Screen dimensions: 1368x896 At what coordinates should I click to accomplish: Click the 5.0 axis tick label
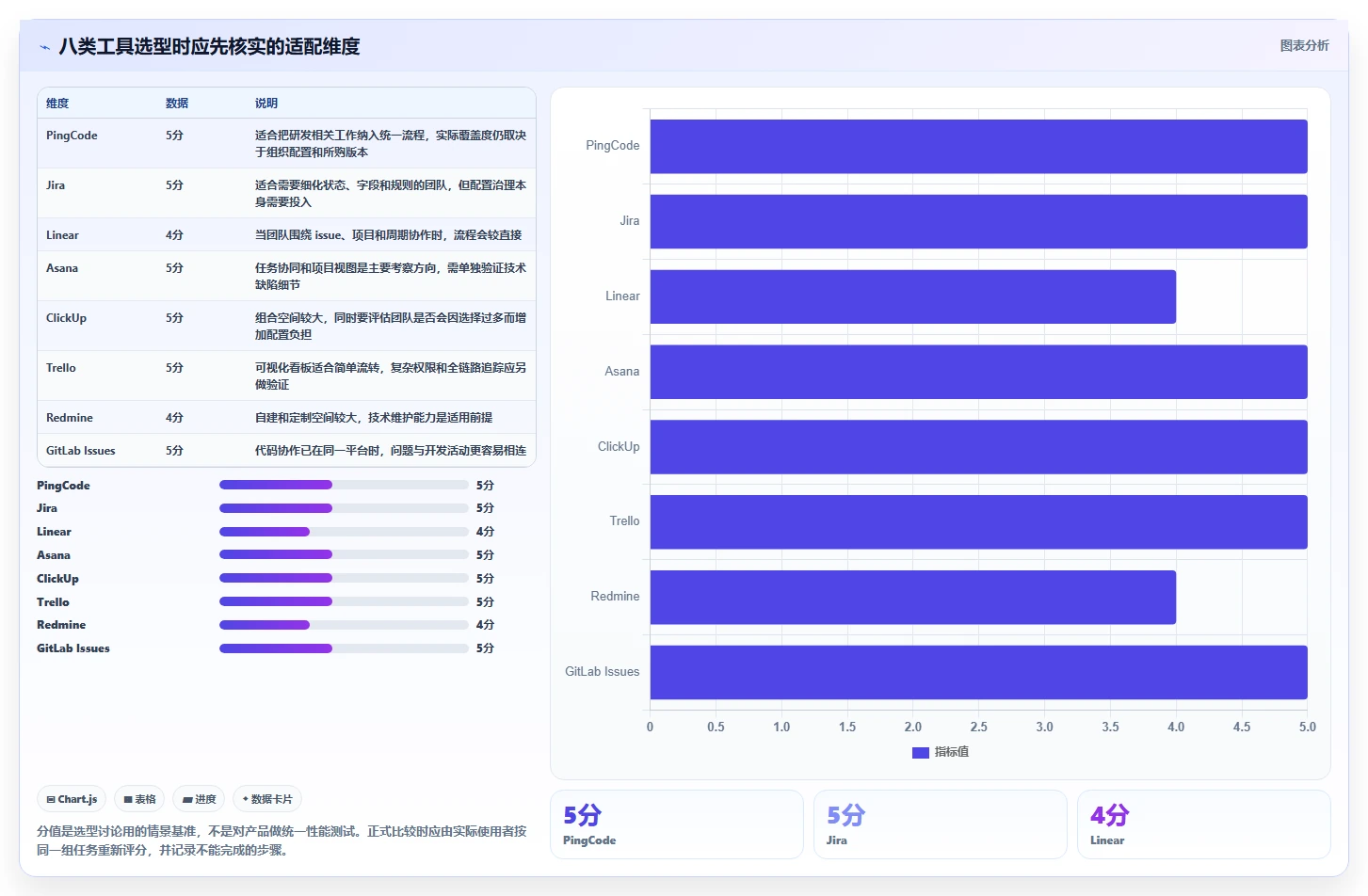1307,727
